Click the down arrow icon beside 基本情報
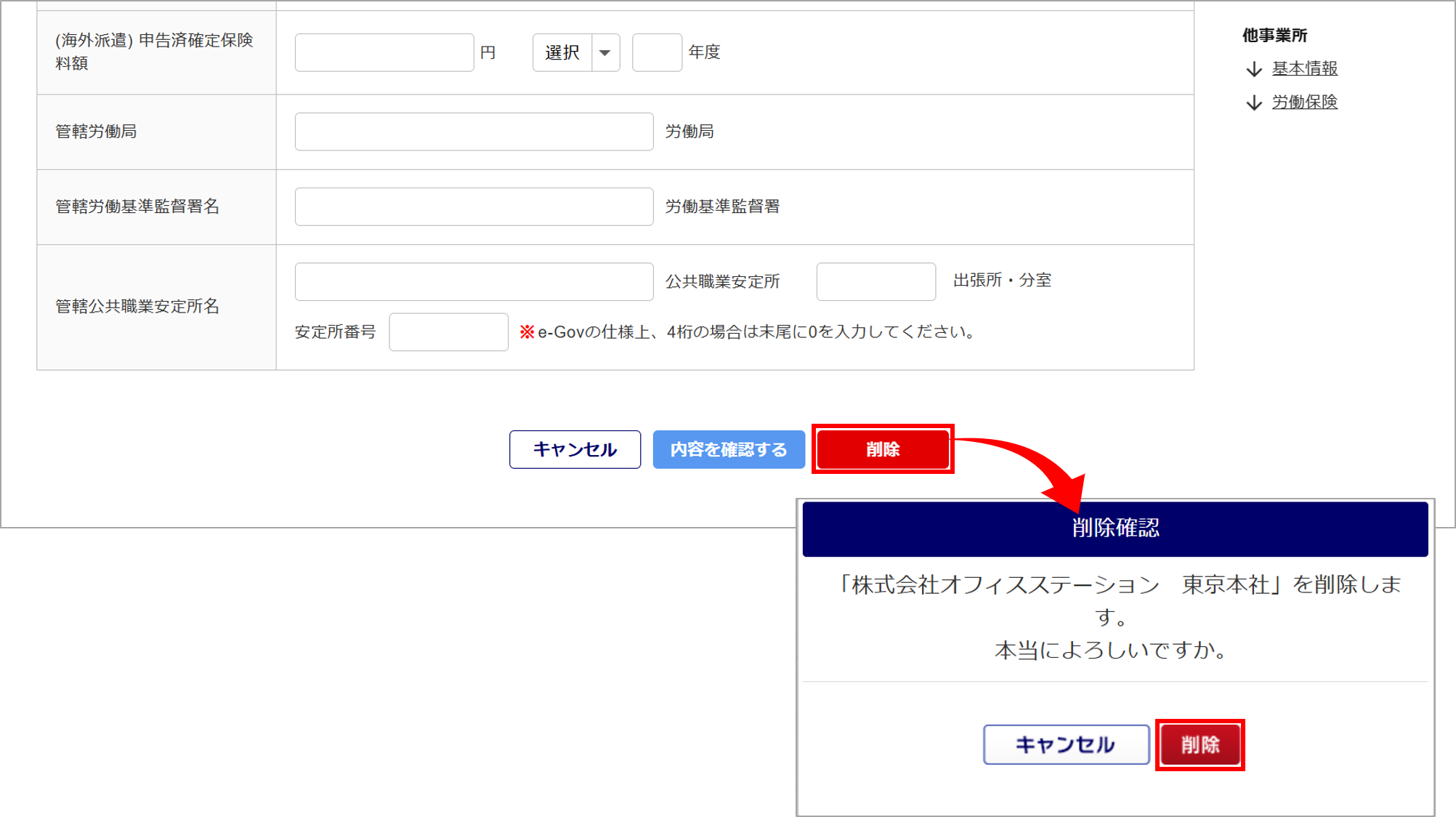This screenshot has height=817, width=1456. click(1254, 69)
